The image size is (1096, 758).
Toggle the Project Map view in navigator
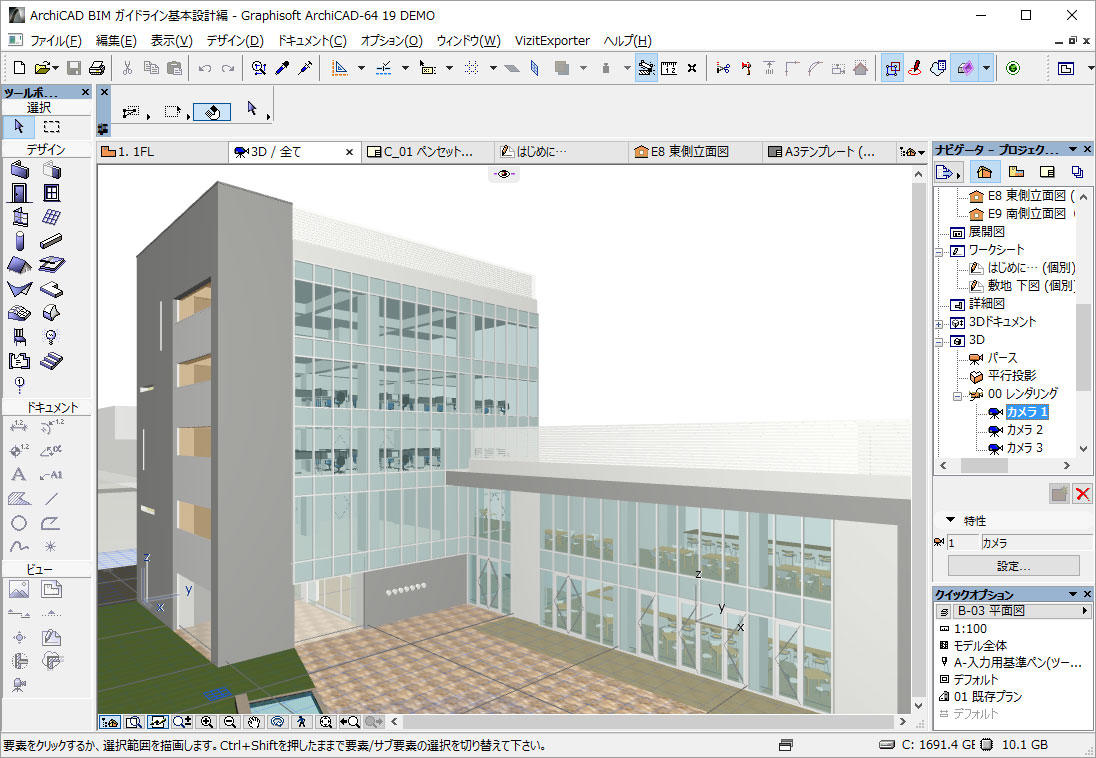[x=984, y=172]
